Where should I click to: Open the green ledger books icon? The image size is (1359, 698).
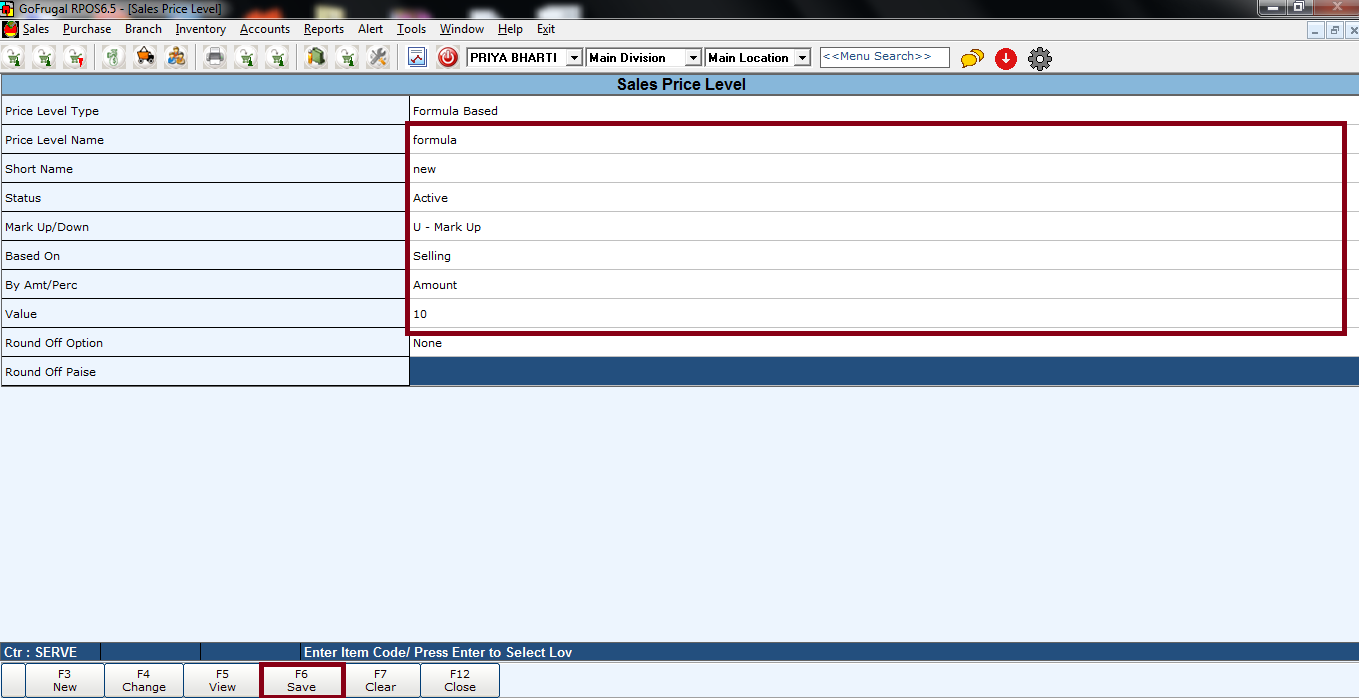tap(316, 57)
